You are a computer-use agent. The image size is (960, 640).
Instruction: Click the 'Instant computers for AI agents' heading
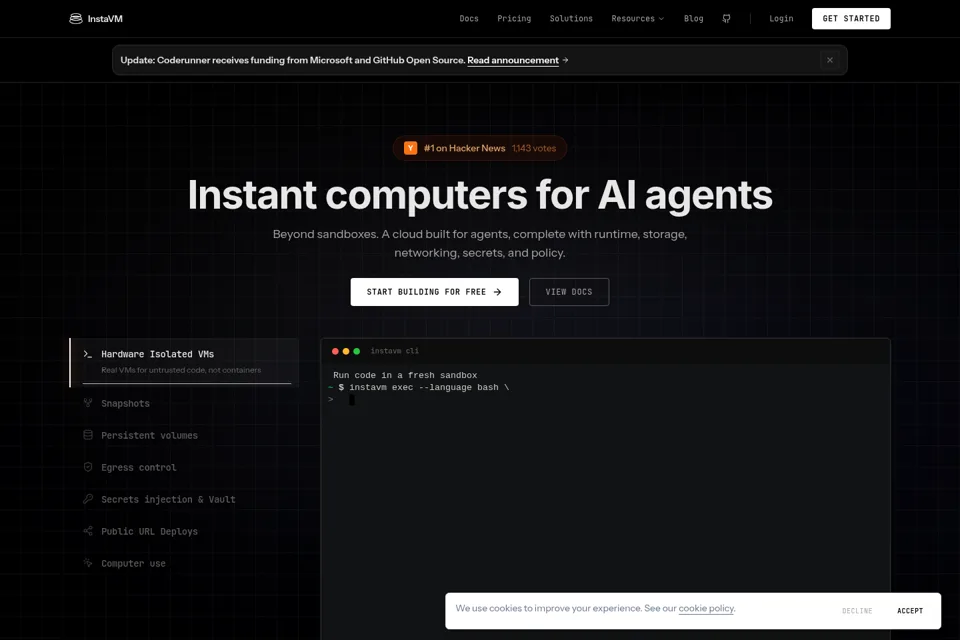480,195
